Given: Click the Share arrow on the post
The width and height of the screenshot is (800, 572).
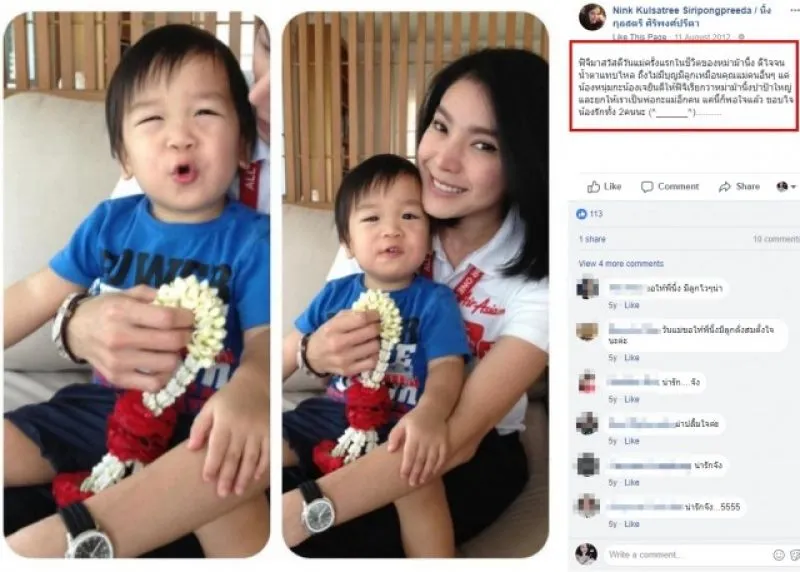Looking at the screenshot, I should click(x=739, y=187).
